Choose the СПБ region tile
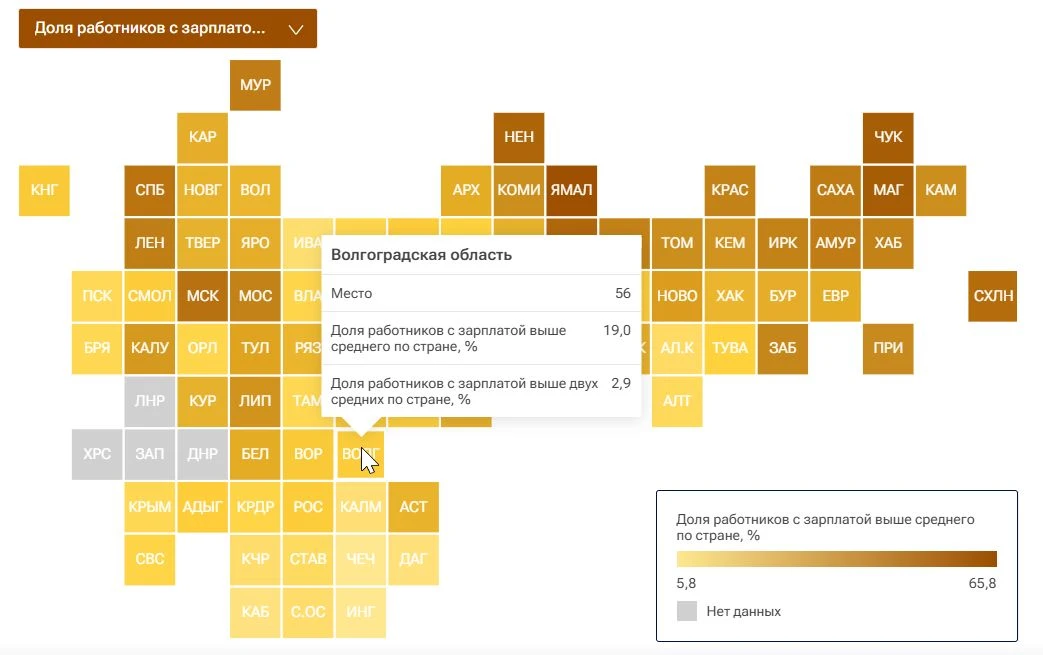Image resolution: width=1043 pixels, height=655 pixels. [150, 190]
